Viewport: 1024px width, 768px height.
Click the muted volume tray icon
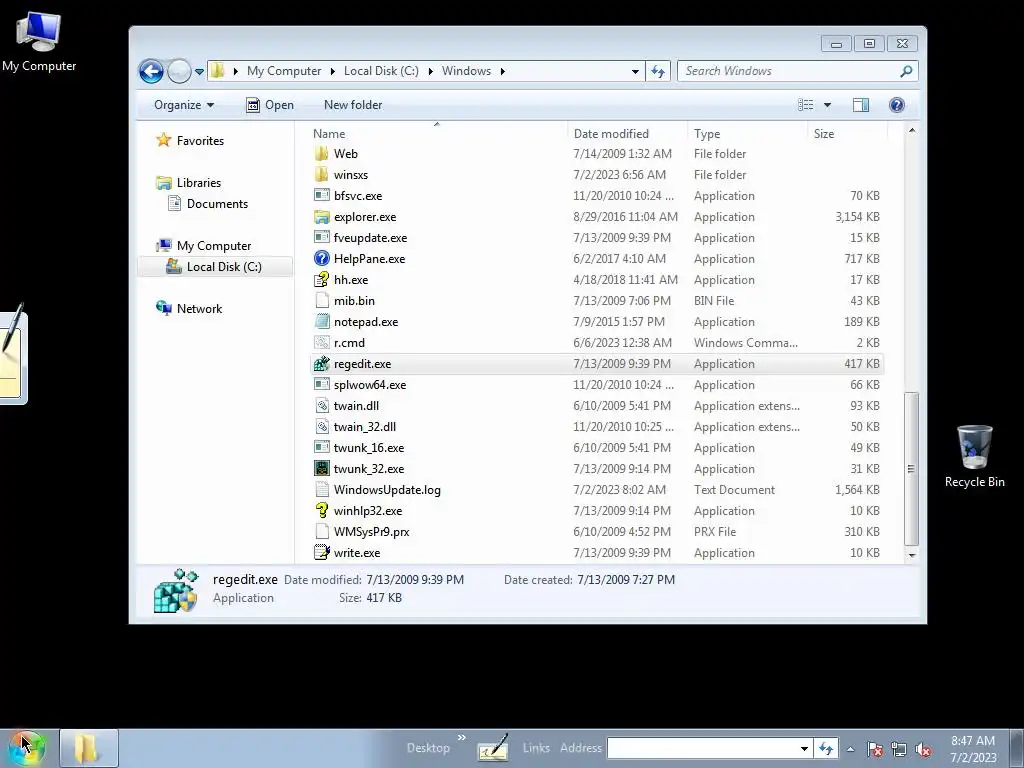point(923,750)
